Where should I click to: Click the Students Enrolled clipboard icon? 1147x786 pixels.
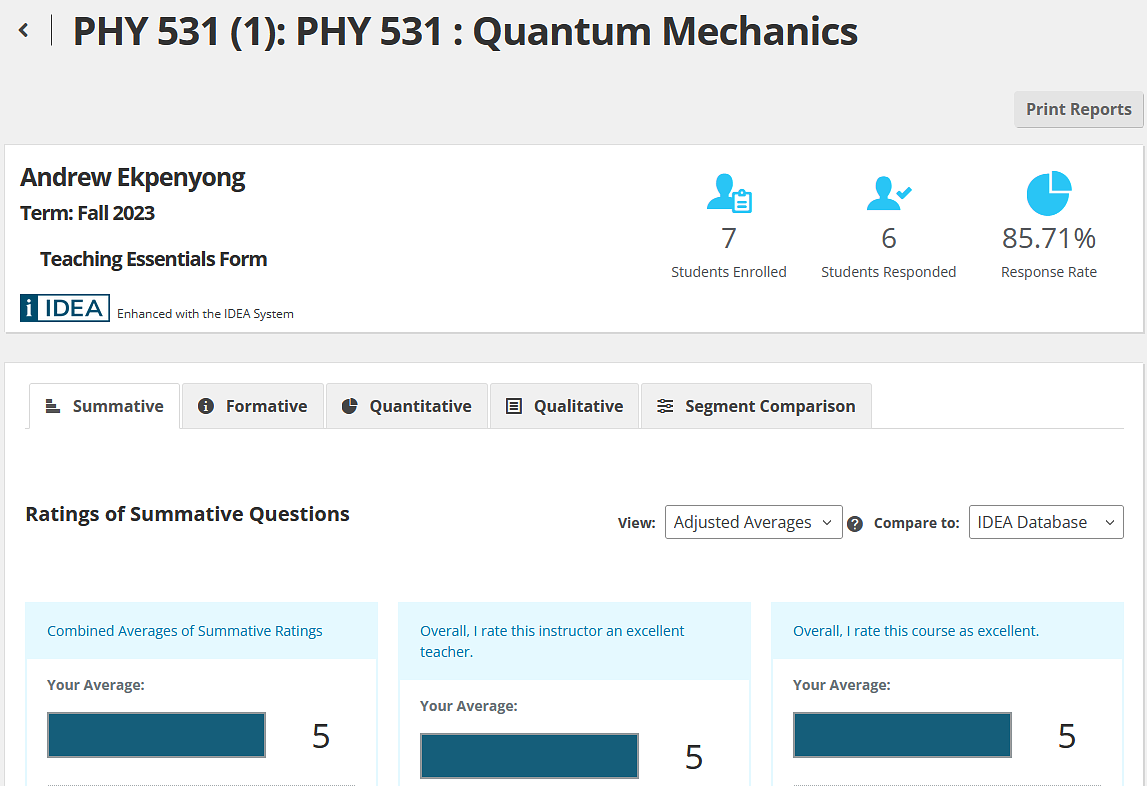[729, 193]
